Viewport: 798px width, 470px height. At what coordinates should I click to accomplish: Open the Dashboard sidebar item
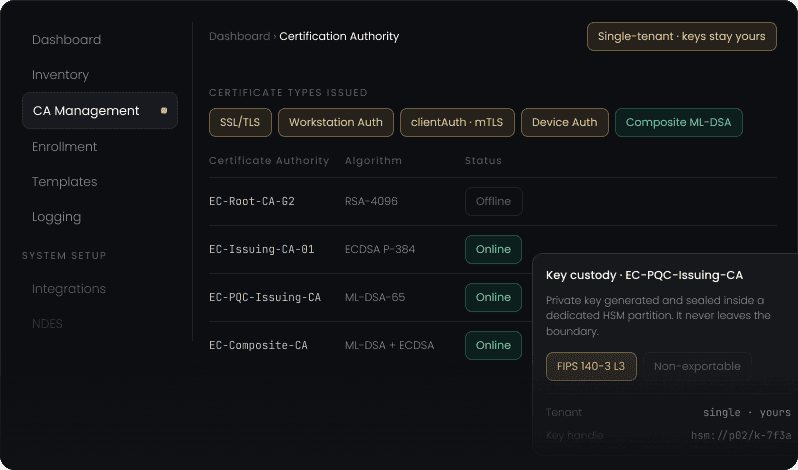tap(66, 40)
